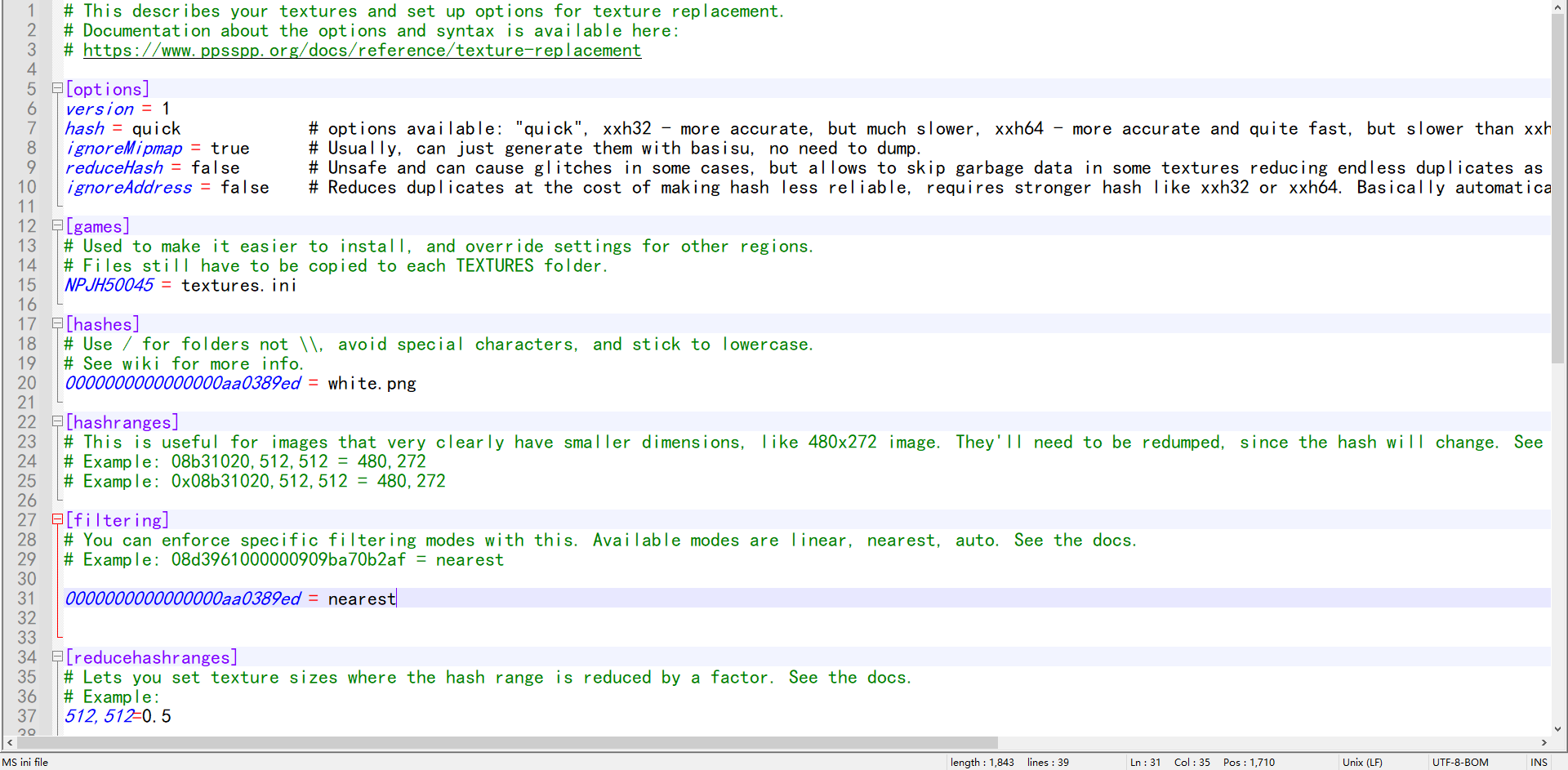Click the 'white.png' value

pyautogui.click(x=372, y=383)
